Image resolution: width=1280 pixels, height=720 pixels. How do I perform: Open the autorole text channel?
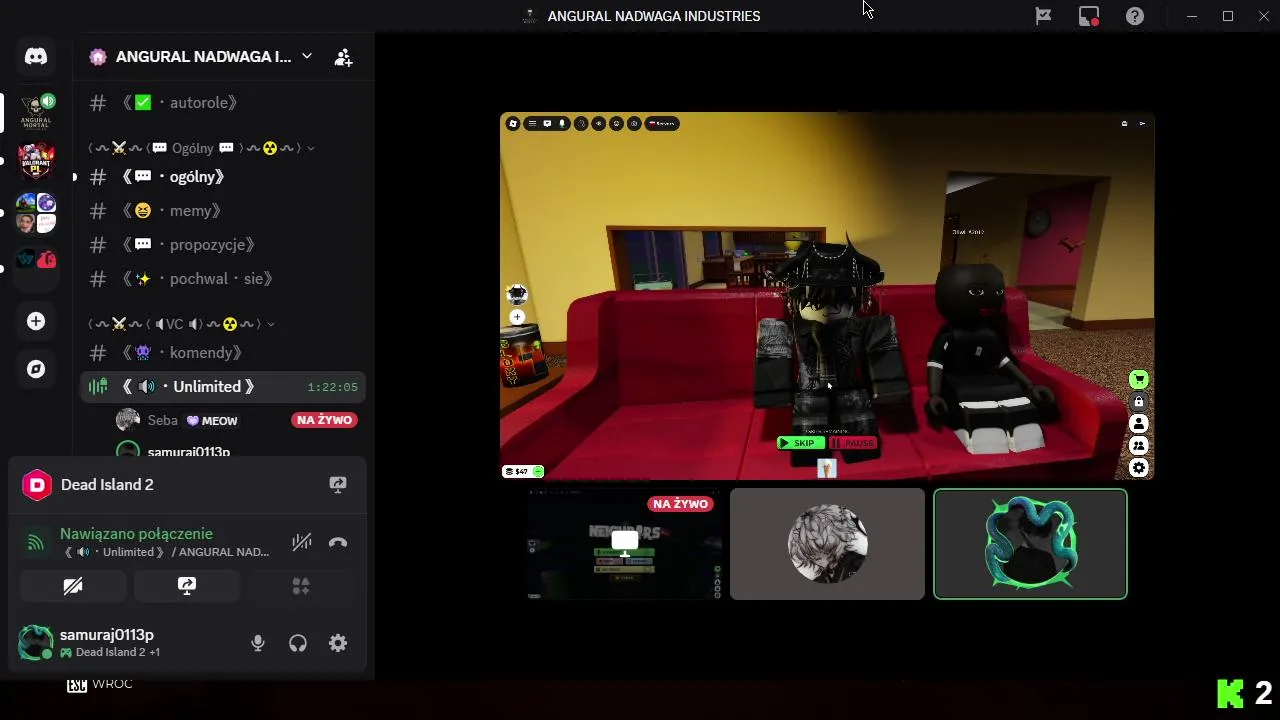pyautogui.click(x=222, y=102)
